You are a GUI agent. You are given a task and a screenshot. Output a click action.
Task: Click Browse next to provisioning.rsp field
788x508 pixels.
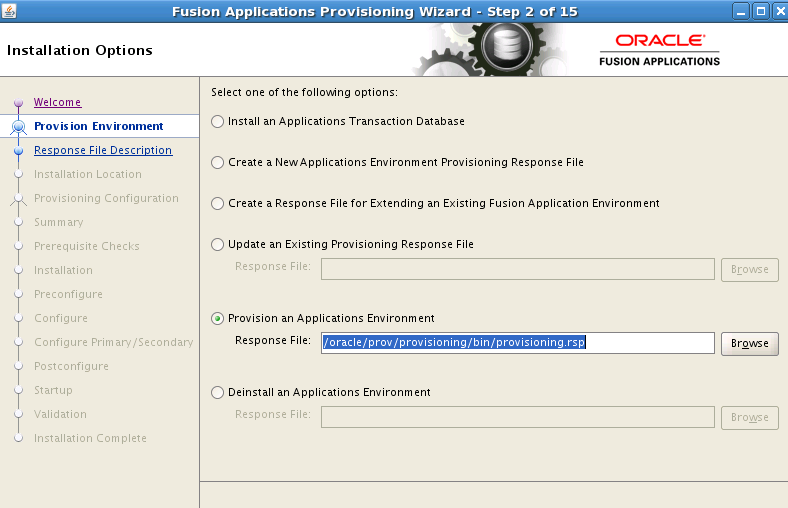749,343
